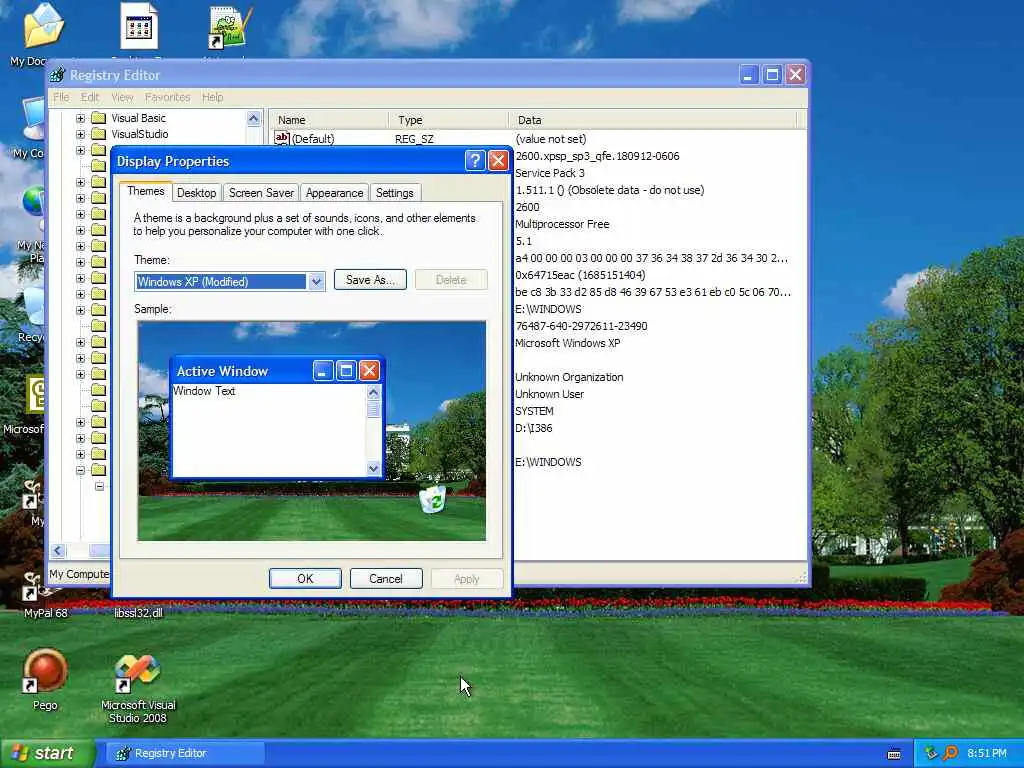Open Microsoft Visual Studio 2008 desktop icon
Screen dimensions: 1024x768
click(x=138, y=688)
